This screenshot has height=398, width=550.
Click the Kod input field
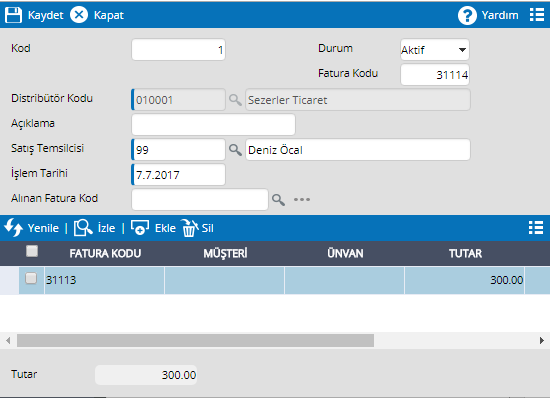click(178, 49)
